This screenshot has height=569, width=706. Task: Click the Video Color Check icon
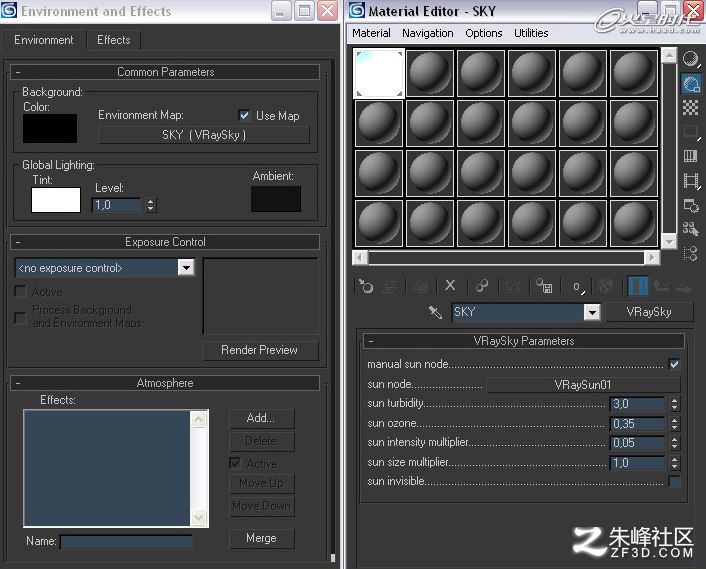click(691, 156)
